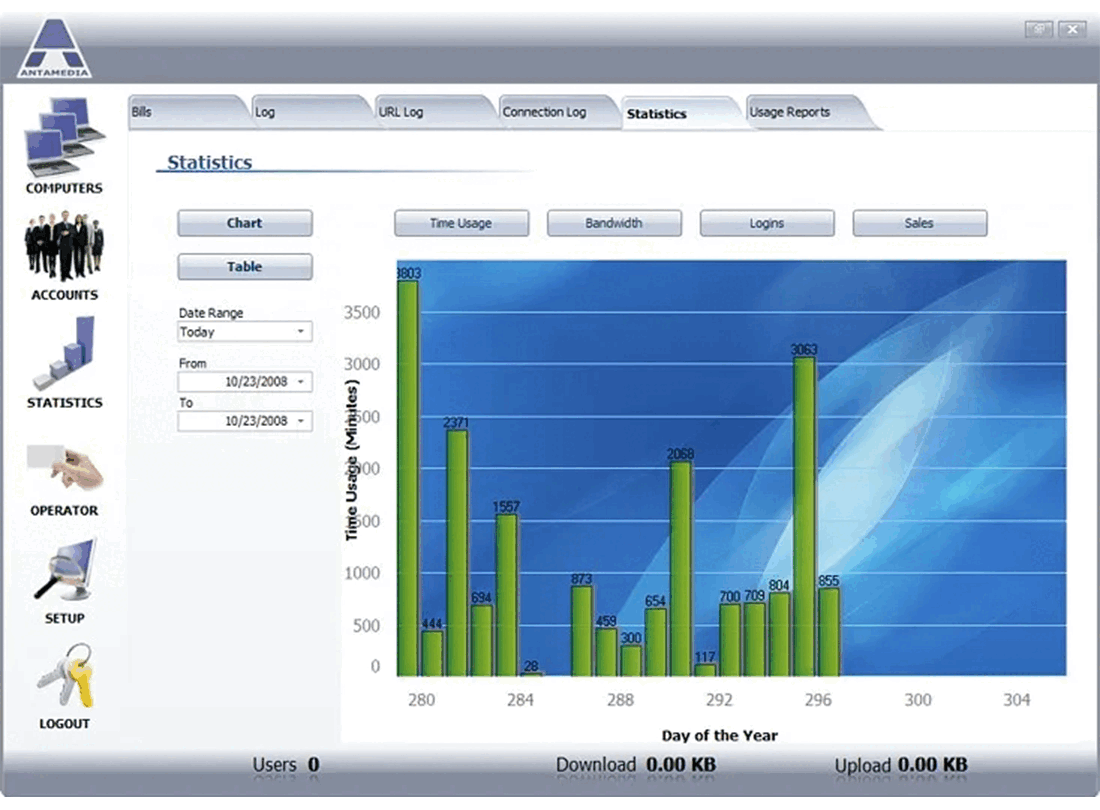1100x810 pixels.
Task: Display the Sales statistics
Action: tap(920, 223)
